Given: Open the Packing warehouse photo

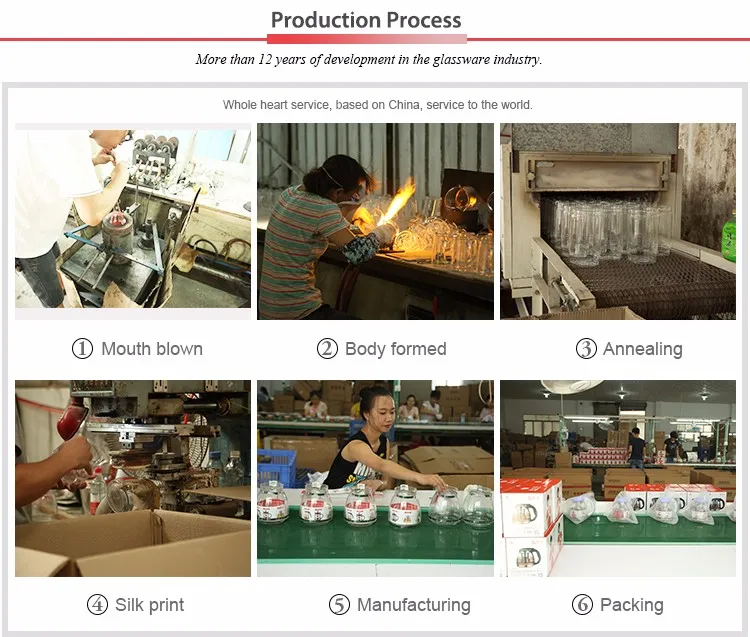Looking at the screenshot, I should click(618, 478).
